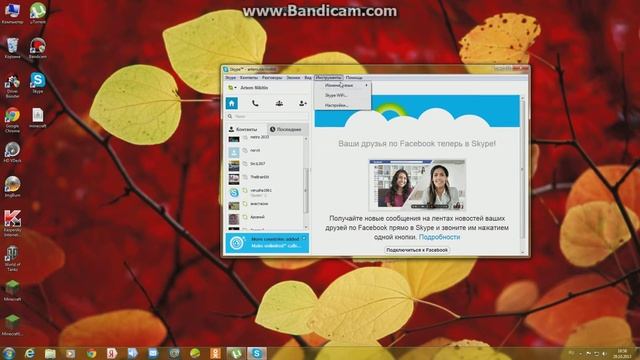Select the Google Chrome desktop shortcut

click(x=12, y=120)
